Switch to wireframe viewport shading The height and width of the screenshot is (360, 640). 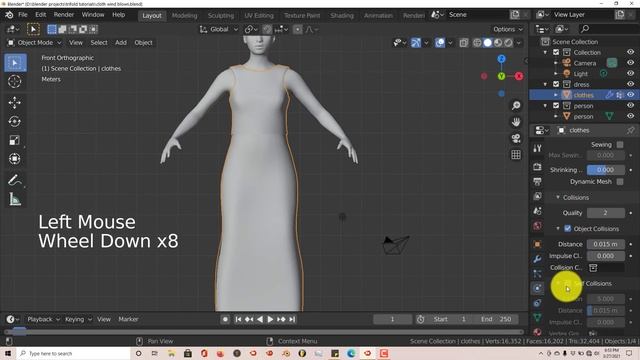coord(477,42)
